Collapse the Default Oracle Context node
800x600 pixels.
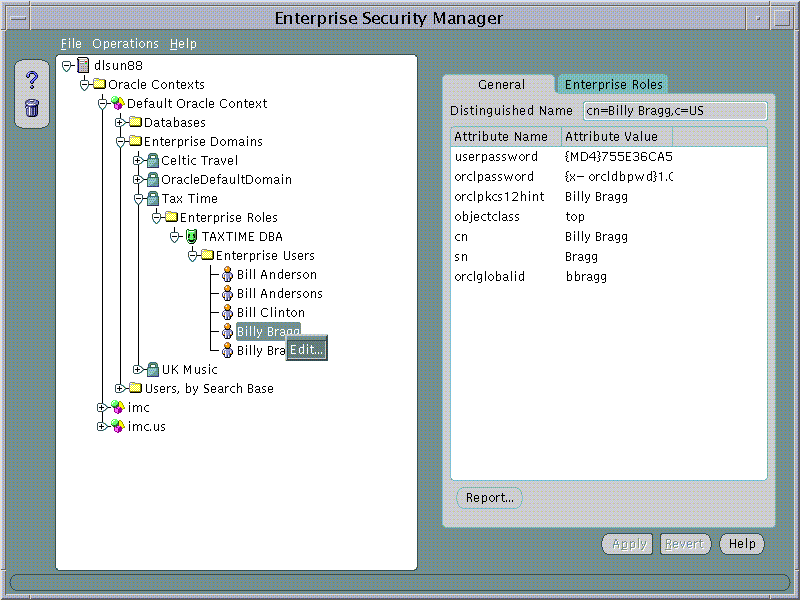point(103,104)
